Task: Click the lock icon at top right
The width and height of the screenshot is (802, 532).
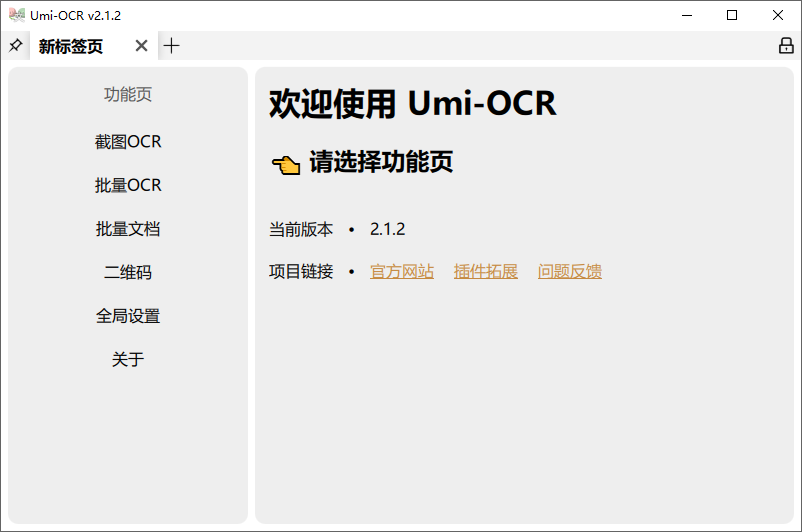Action: pos(786,46)
